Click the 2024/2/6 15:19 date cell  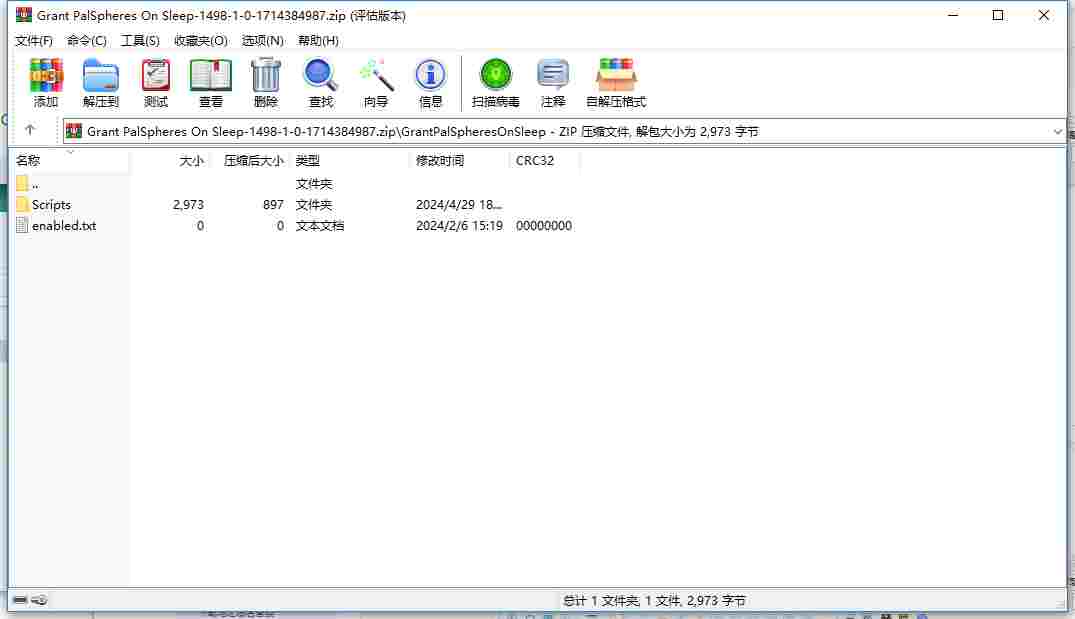pos(459,226)
